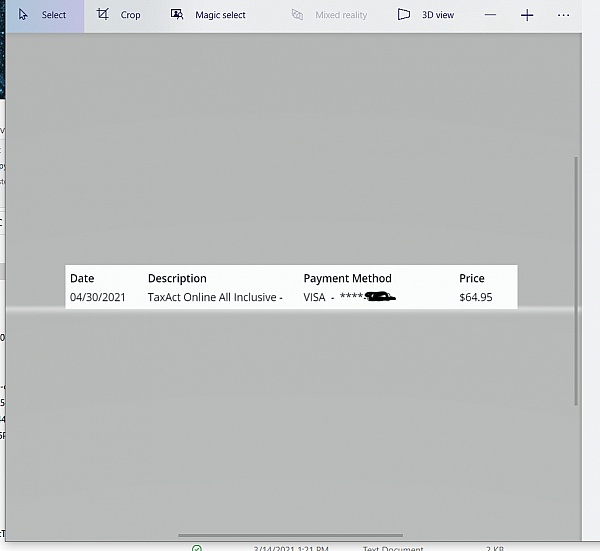The width and height of the screenshot is (600, 551).
Task: Click the green sync checkmark status icon
Action: pos(197,548)
